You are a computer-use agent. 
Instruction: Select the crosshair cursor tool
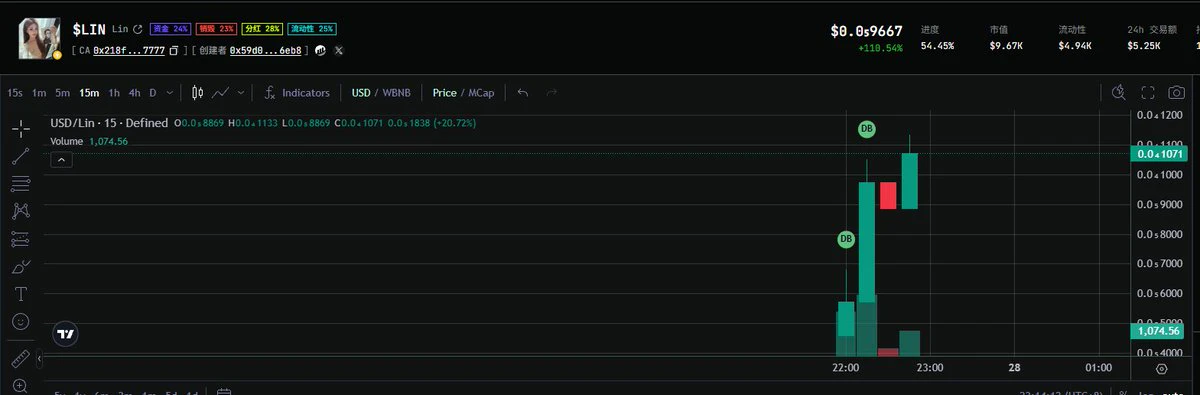[x=20, y=129]
